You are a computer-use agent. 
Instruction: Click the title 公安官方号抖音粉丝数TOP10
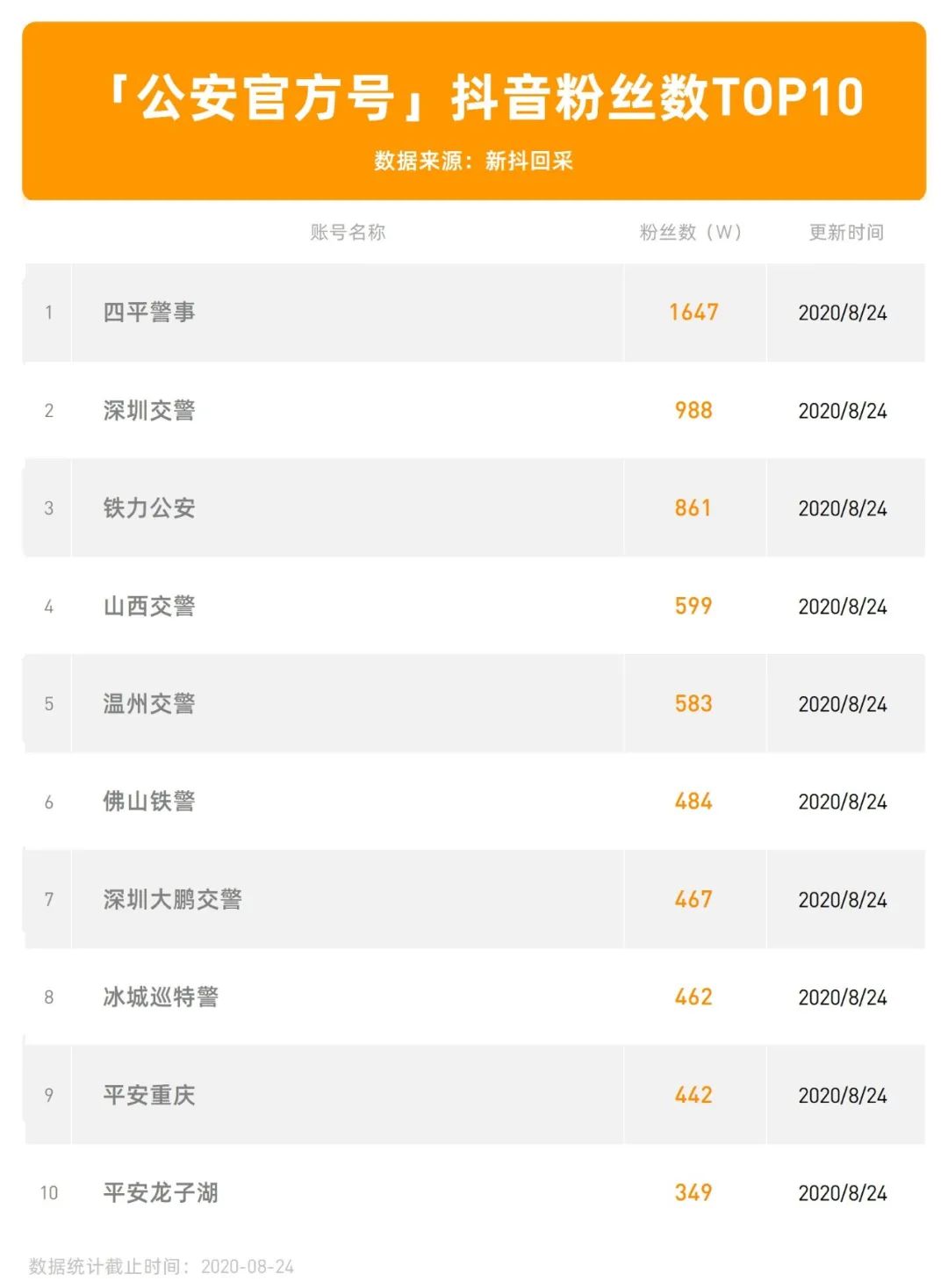tap(484, 97)
